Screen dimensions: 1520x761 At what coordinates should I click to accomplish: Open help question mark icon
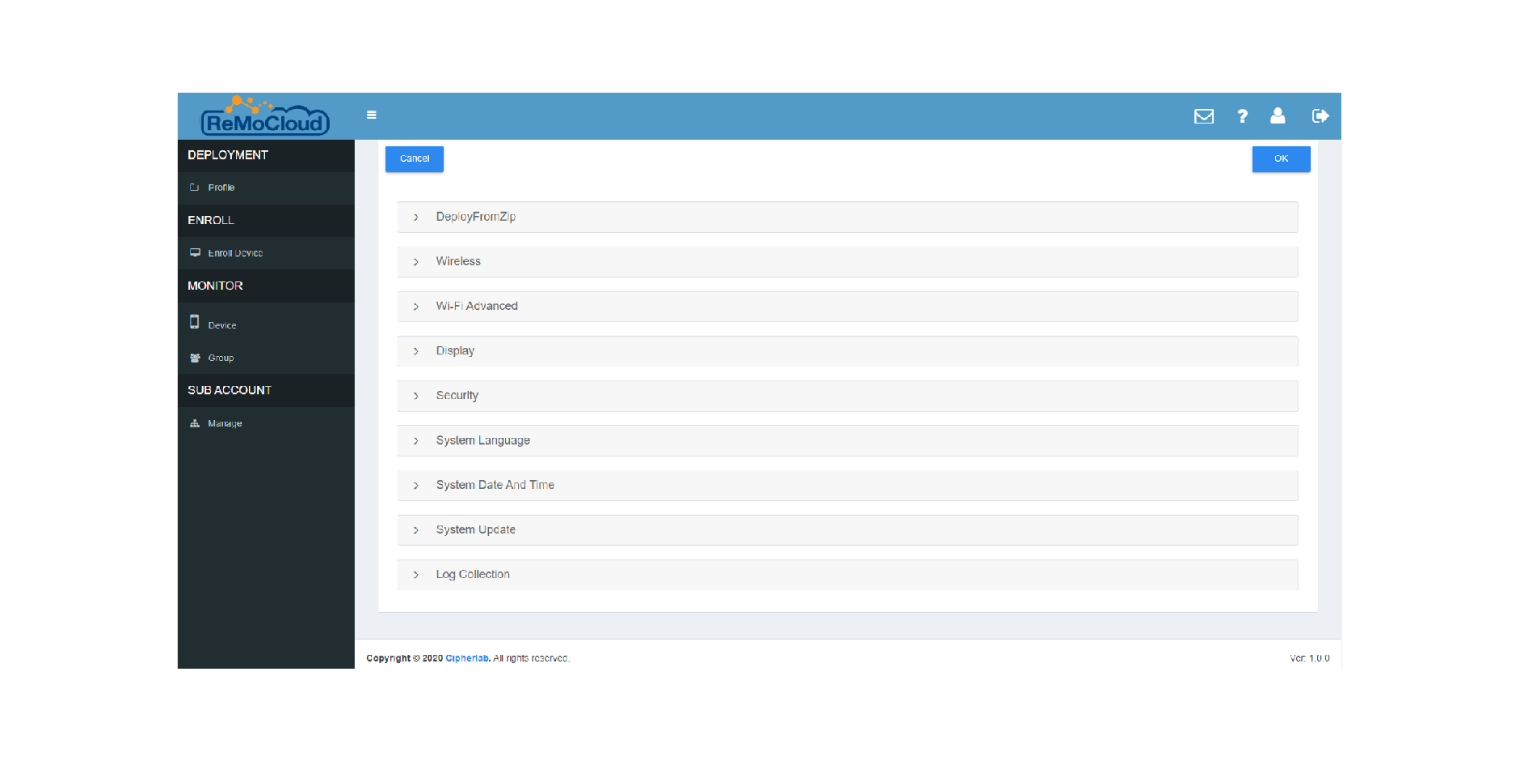point(1242,116)
